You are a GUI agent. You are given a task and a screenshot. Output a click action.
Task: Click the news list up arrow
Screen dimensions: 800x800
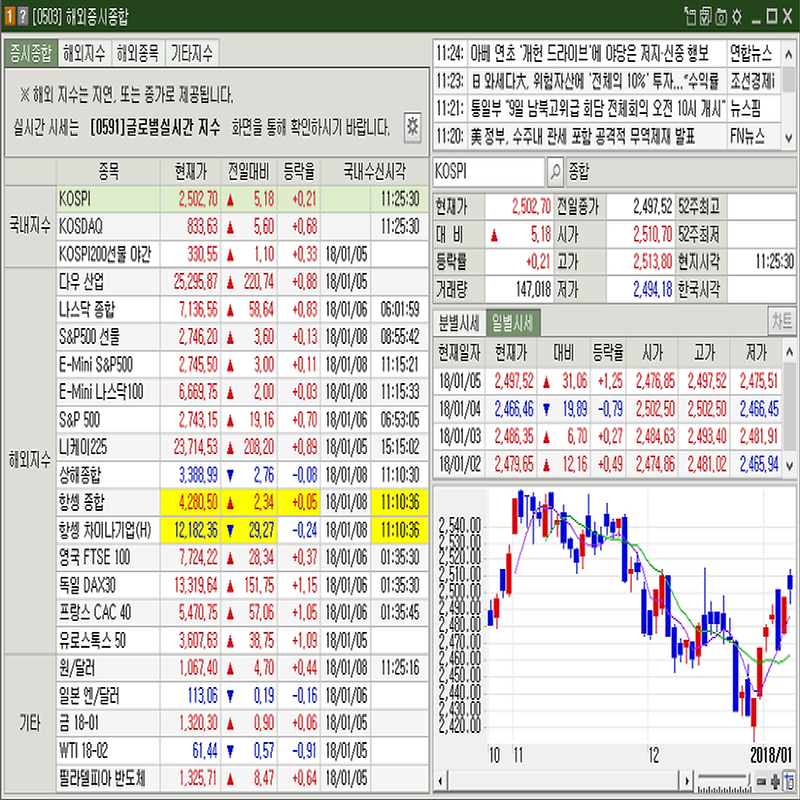pyautogui.click(x=789, y=53)
